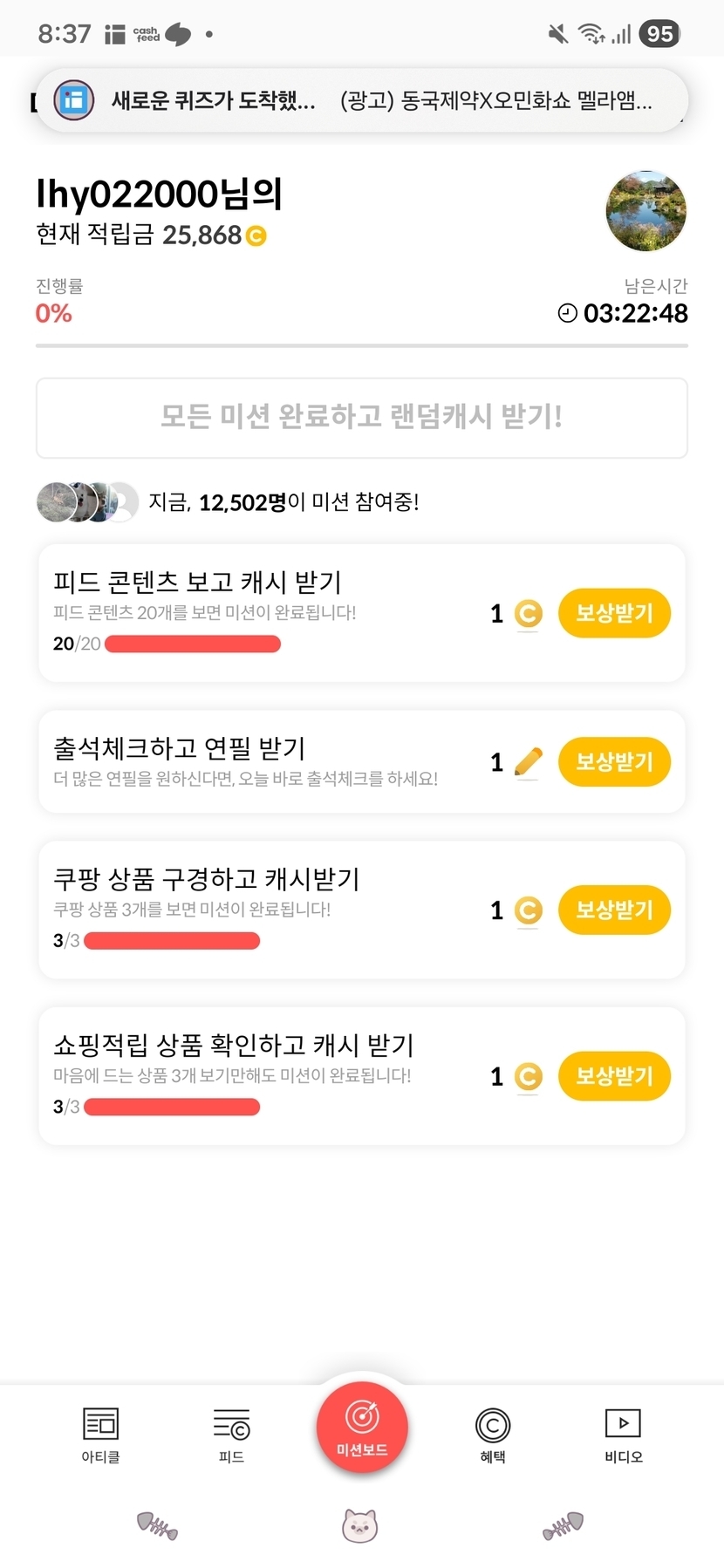Tap the 피드 콘텐츠 20/20 progress bar
This screenshot has width=724, height=1568.
(192, 644)
